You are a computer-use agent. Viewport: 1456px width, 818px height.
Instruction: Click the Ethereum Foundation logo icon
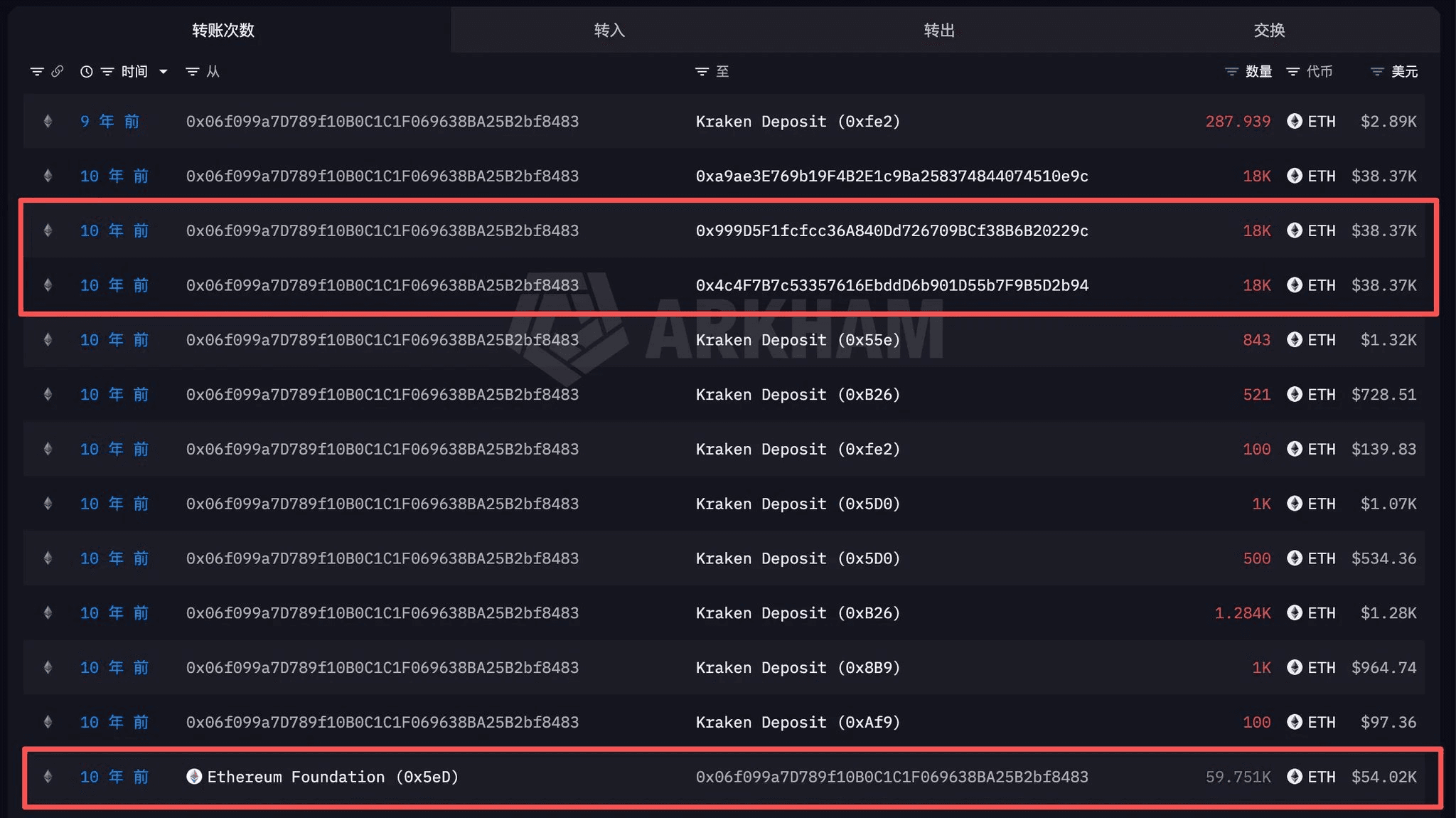194,777
